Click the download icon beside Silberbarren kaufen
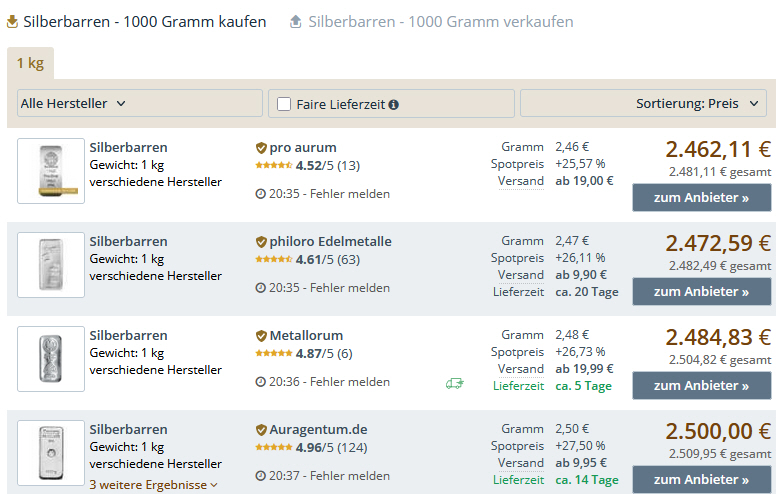The width and height of the screenshot is (776, 494). tap(13, 21)
